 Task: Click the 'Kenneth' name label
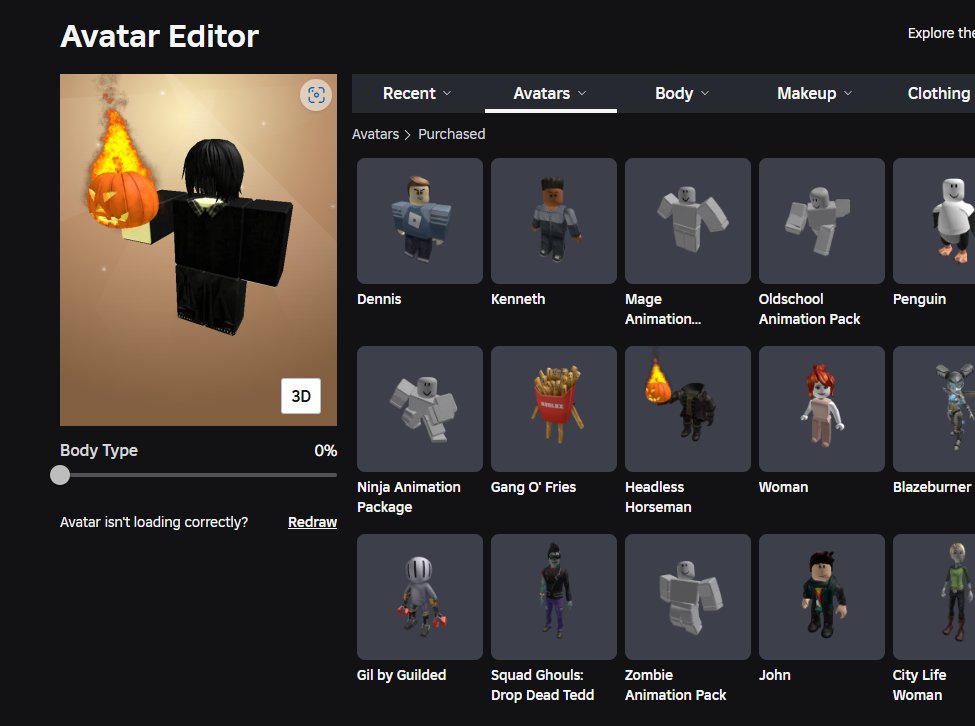518,299
